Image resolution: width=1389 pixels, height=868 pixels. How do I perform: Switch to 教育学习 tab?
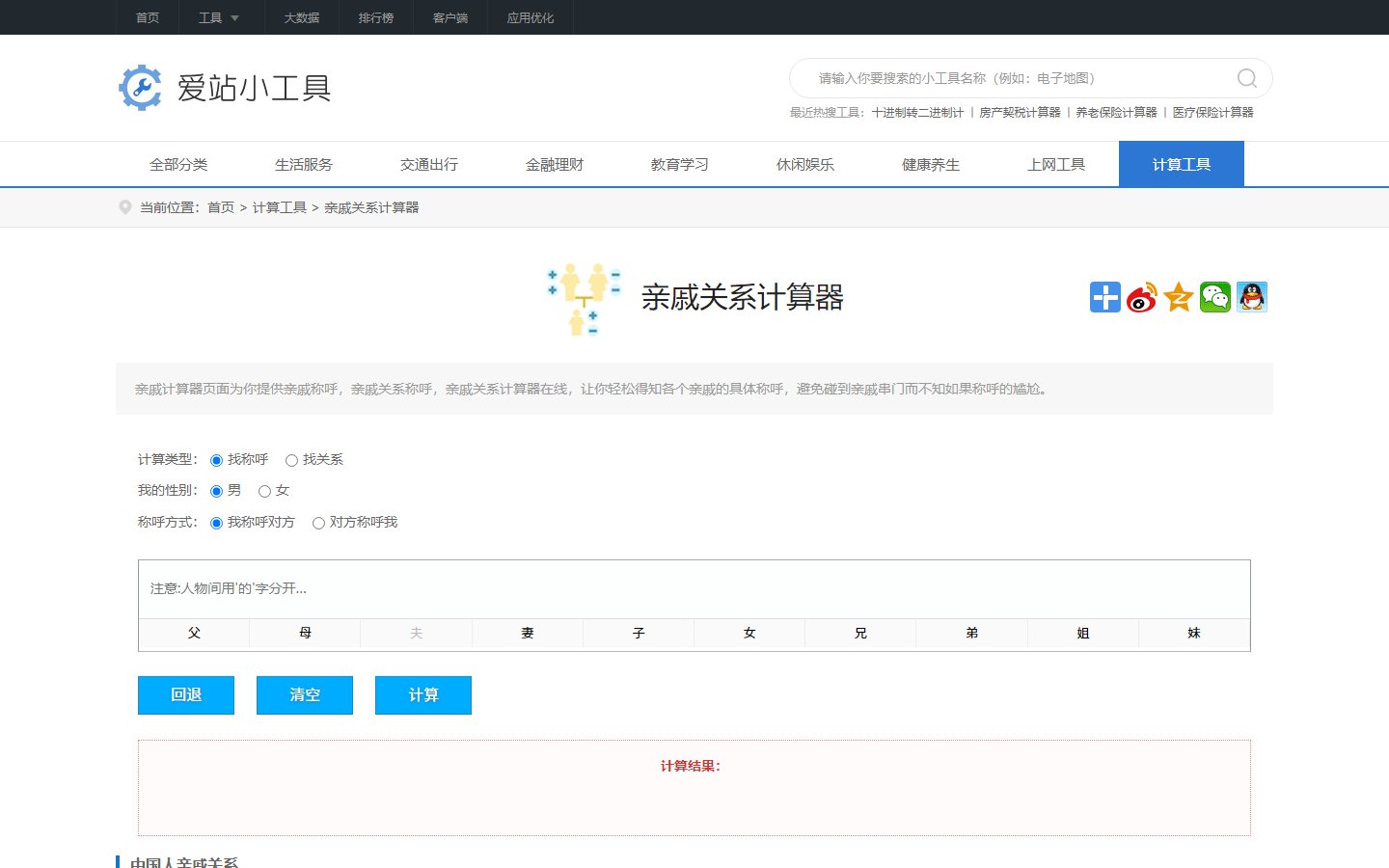(680, 164)
